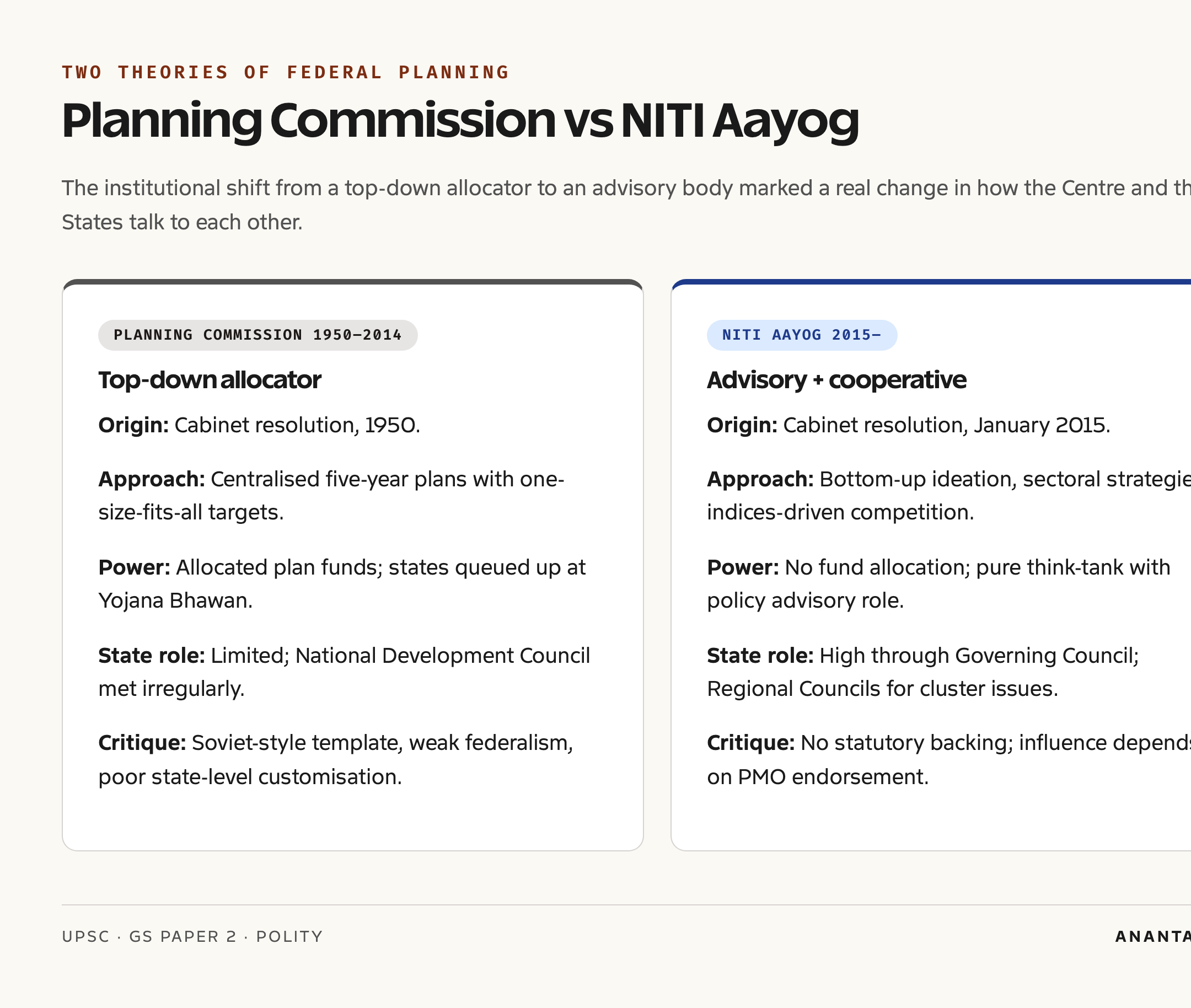Screen dimensions: 1191x1008
Task: Click the 'Top-down allocator' card heading
Action: pyautogui.click(x=210, y=380)
